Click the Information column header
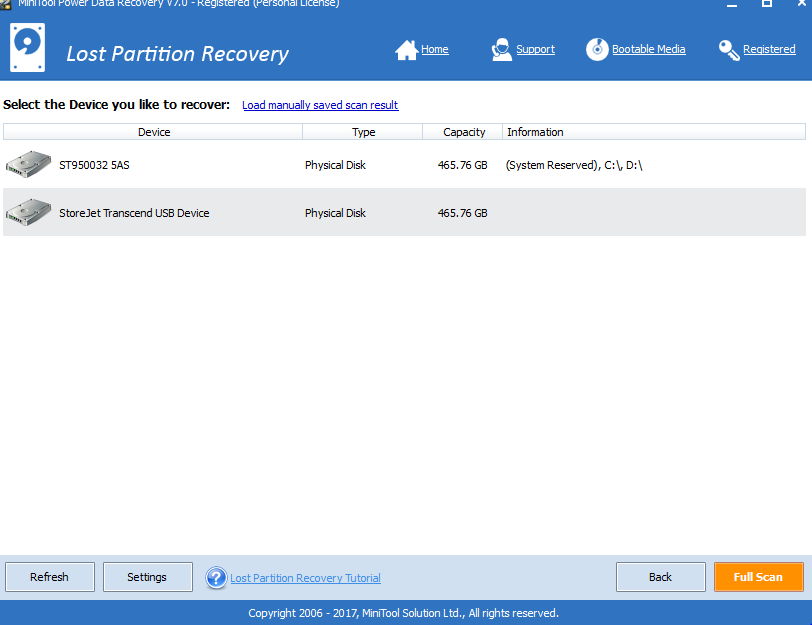This screenshot has height=625, width=812. 654,132
